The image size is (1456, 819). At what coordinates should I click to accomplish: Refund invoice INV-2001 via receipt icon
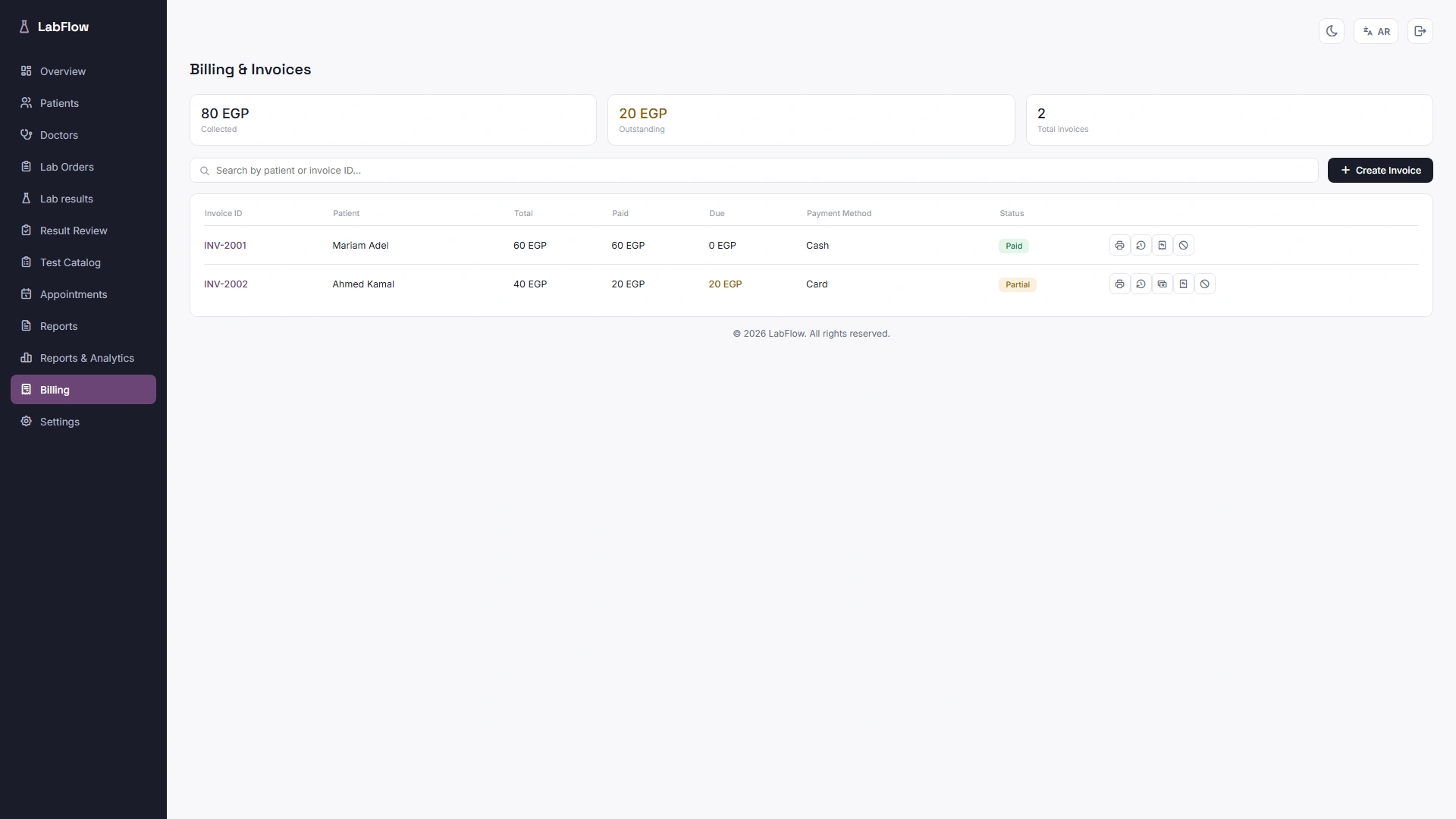coord(1162,245)
